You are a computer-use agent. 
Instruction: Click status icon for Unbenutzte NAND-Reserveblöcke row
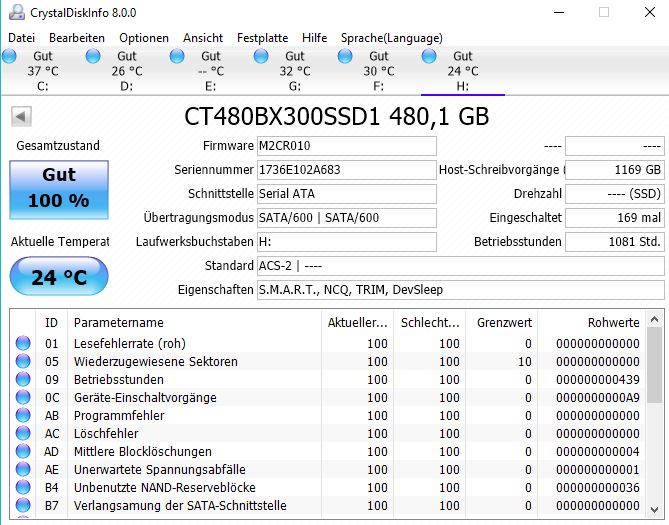pos(23,487)
